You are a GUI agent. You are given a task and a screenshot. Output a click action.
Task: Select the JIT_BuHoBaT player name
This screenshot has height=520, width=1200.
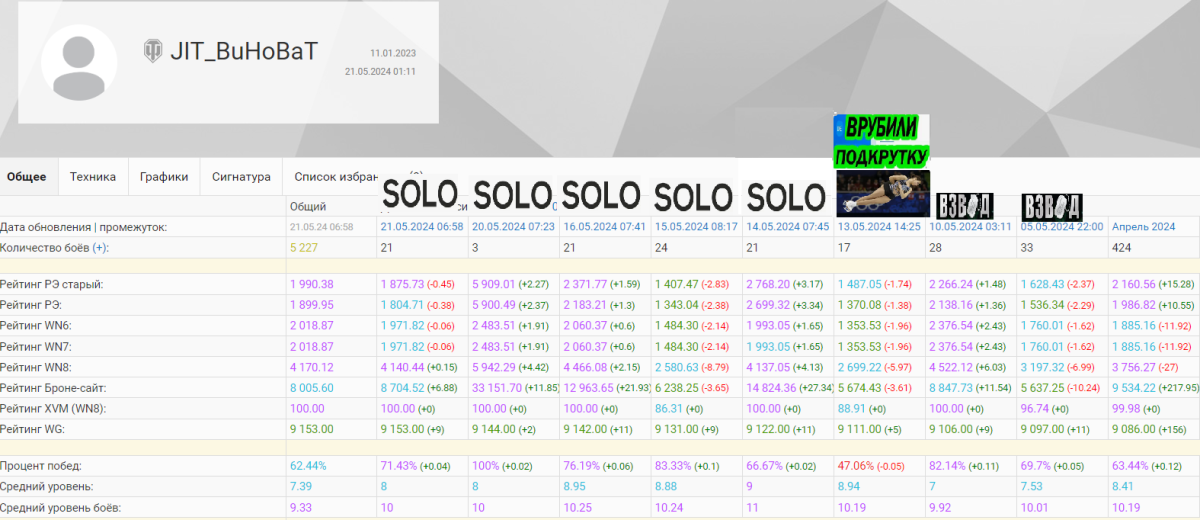coord(243,50)
